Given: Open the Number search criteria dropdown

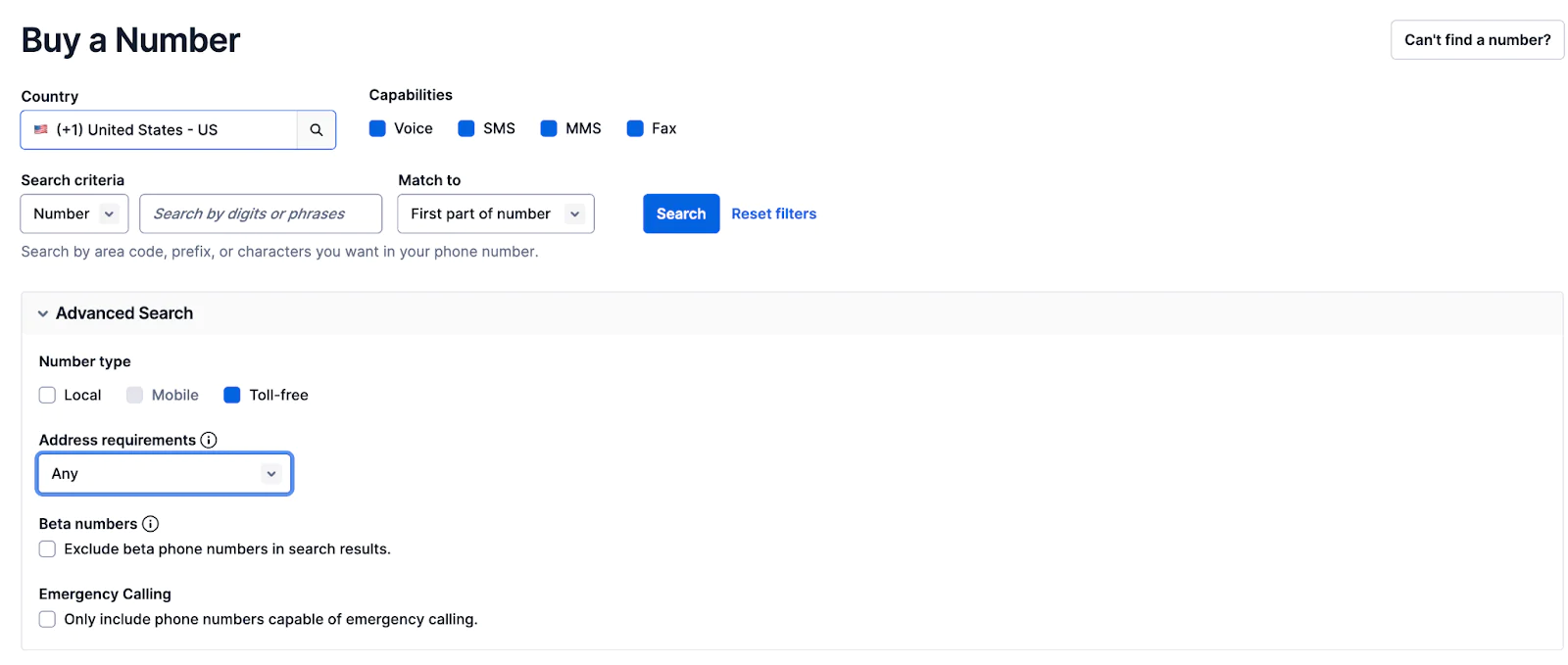Looking at the screenshot, I should [x=74, y=214].
